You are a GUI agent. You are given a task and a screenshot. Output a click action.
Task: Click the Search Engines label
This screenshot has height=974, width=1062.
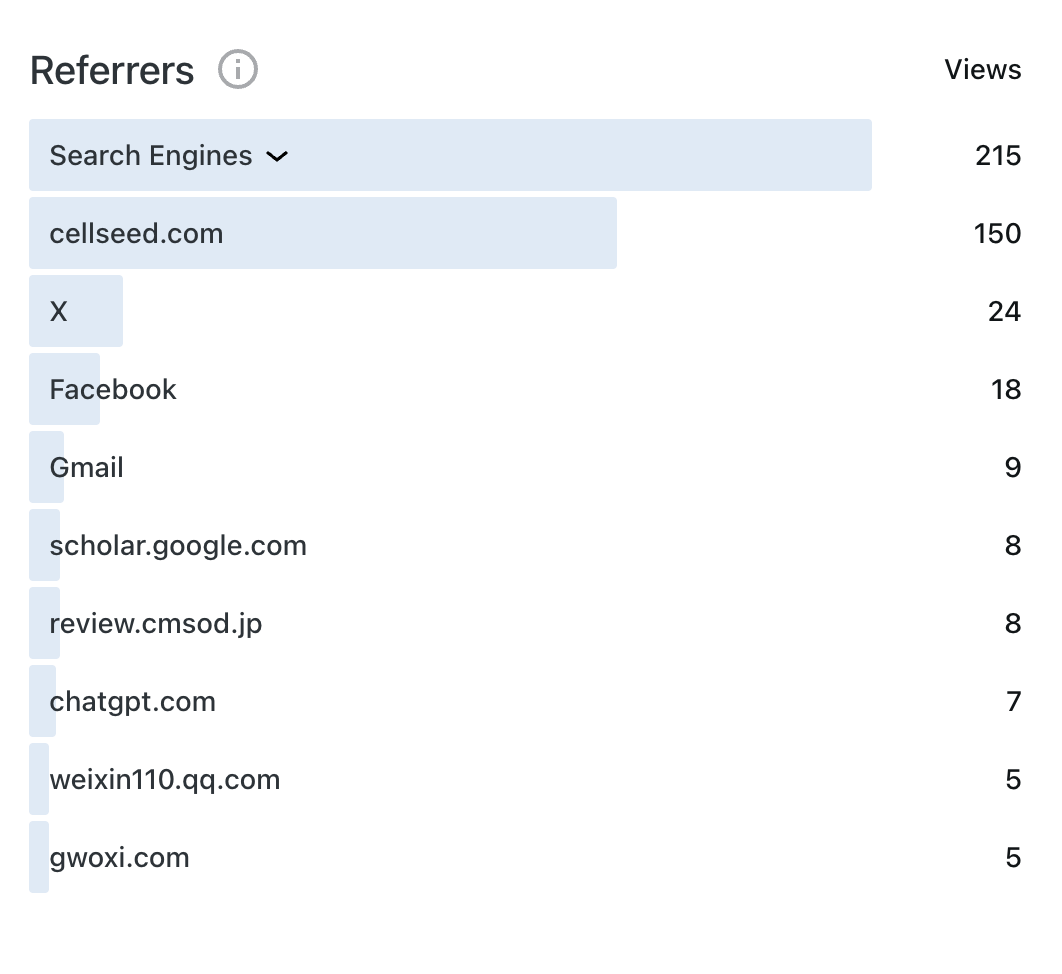(x=151, y=156)
